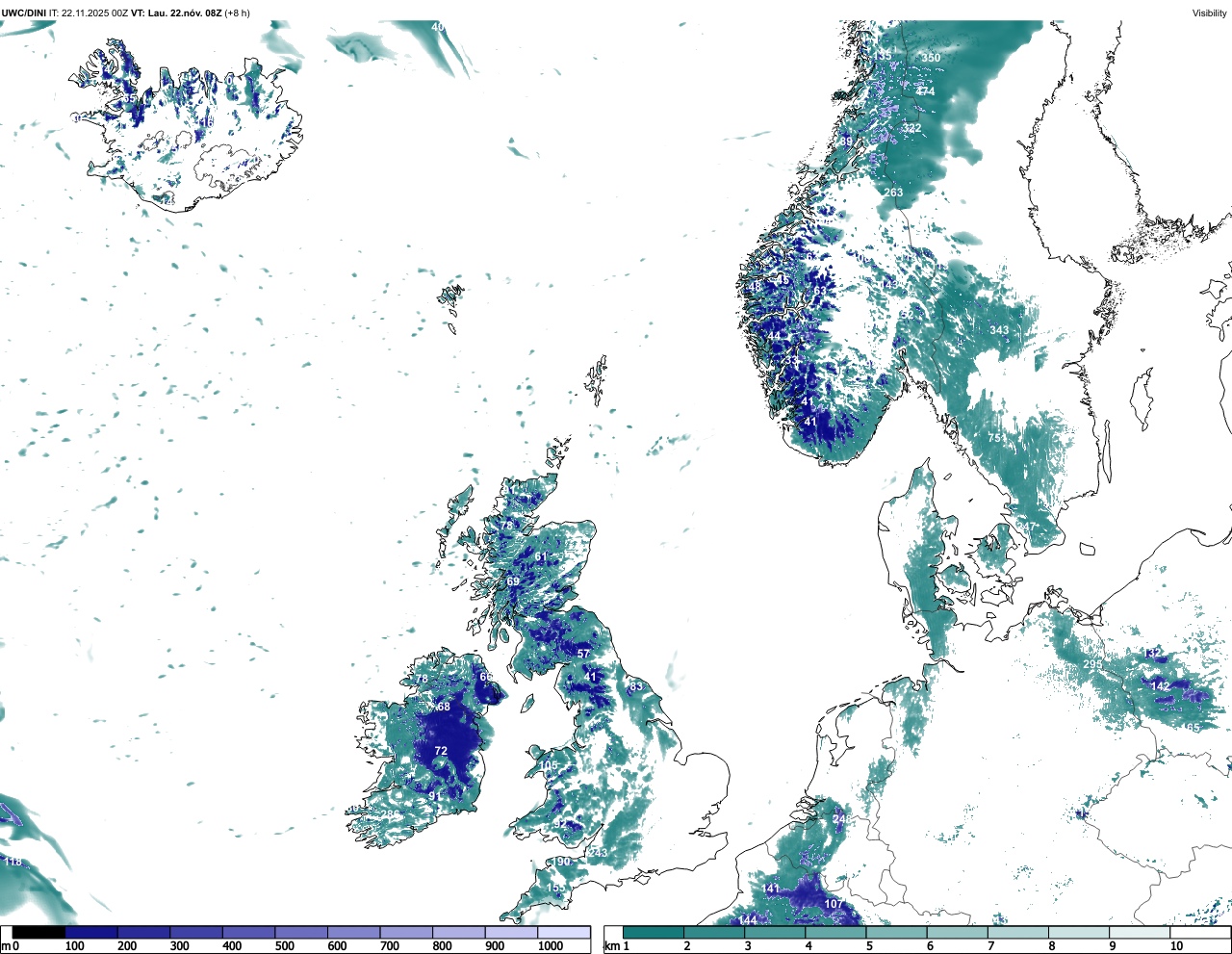Click the 'IT: 22.11.2025 00Z' initial time text
1232x954 pixels.
[x=89, y=13]
